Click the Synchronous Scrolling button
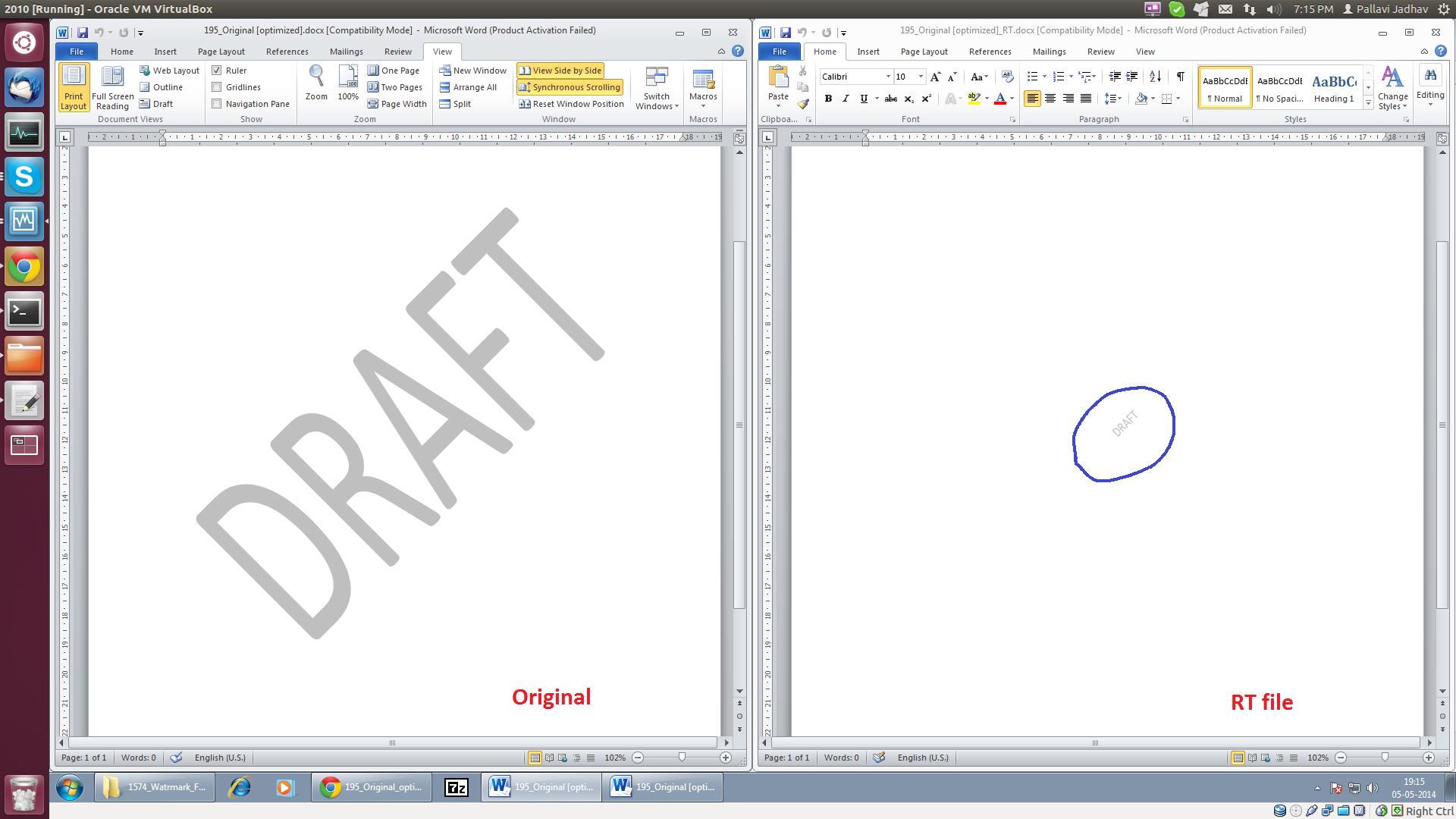The height and width of the screenshot is (819, 1456). pyautogui.click(x=570, y=87)
